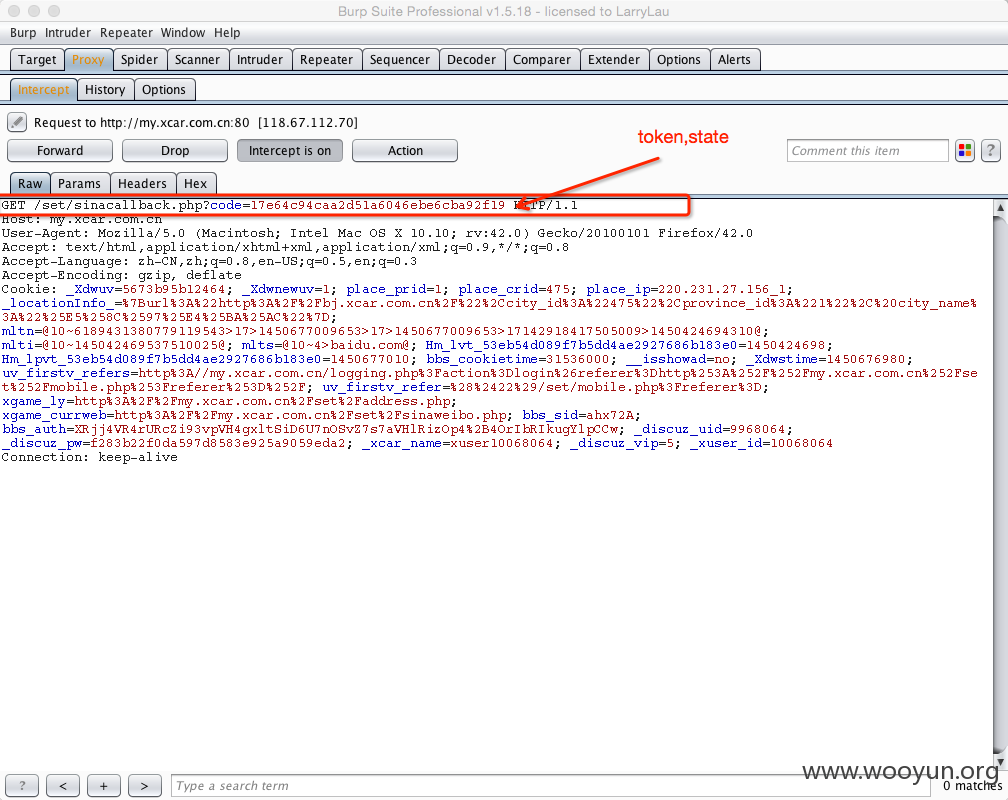The width and height of the screenshot is (1008, 800).
Task: Click the Connection: keep-alive line
Action: [89, 457]
